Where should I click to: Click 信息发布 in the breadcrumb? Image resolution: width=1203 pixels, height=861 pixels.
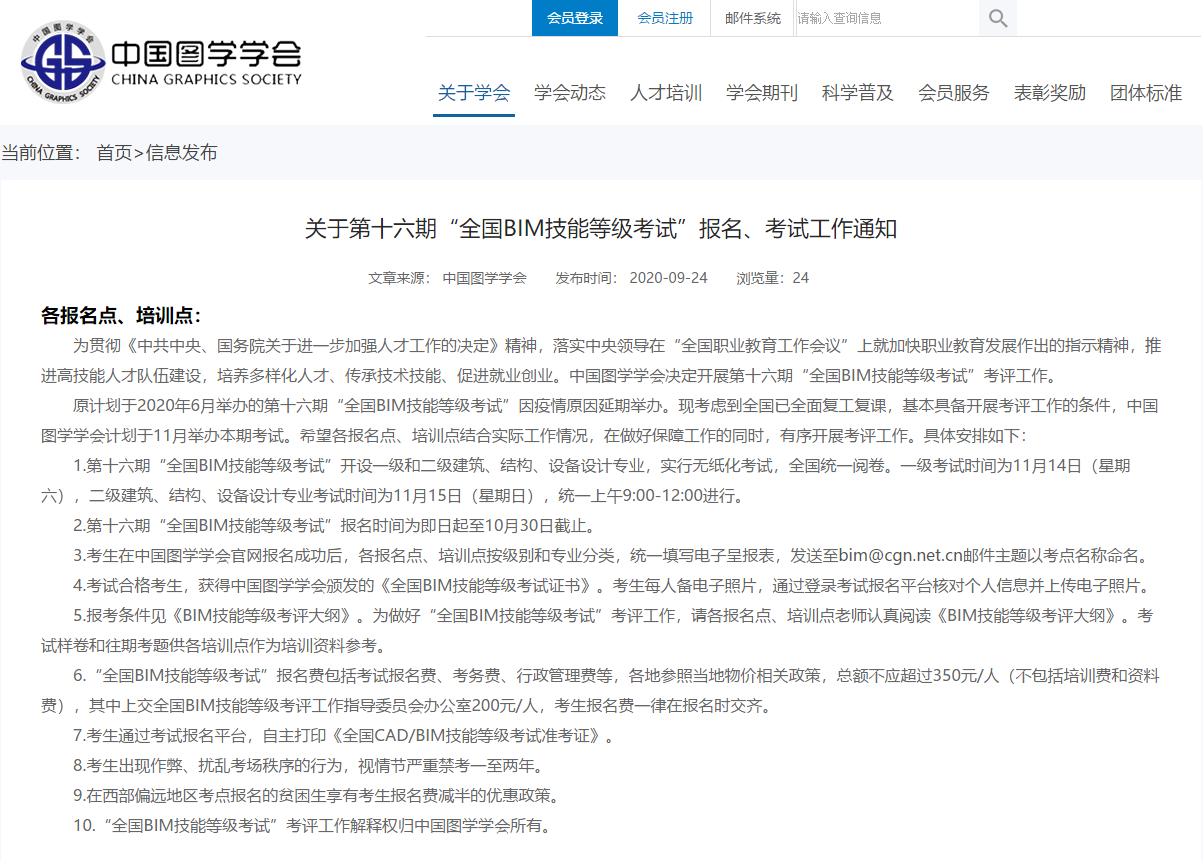182,153
